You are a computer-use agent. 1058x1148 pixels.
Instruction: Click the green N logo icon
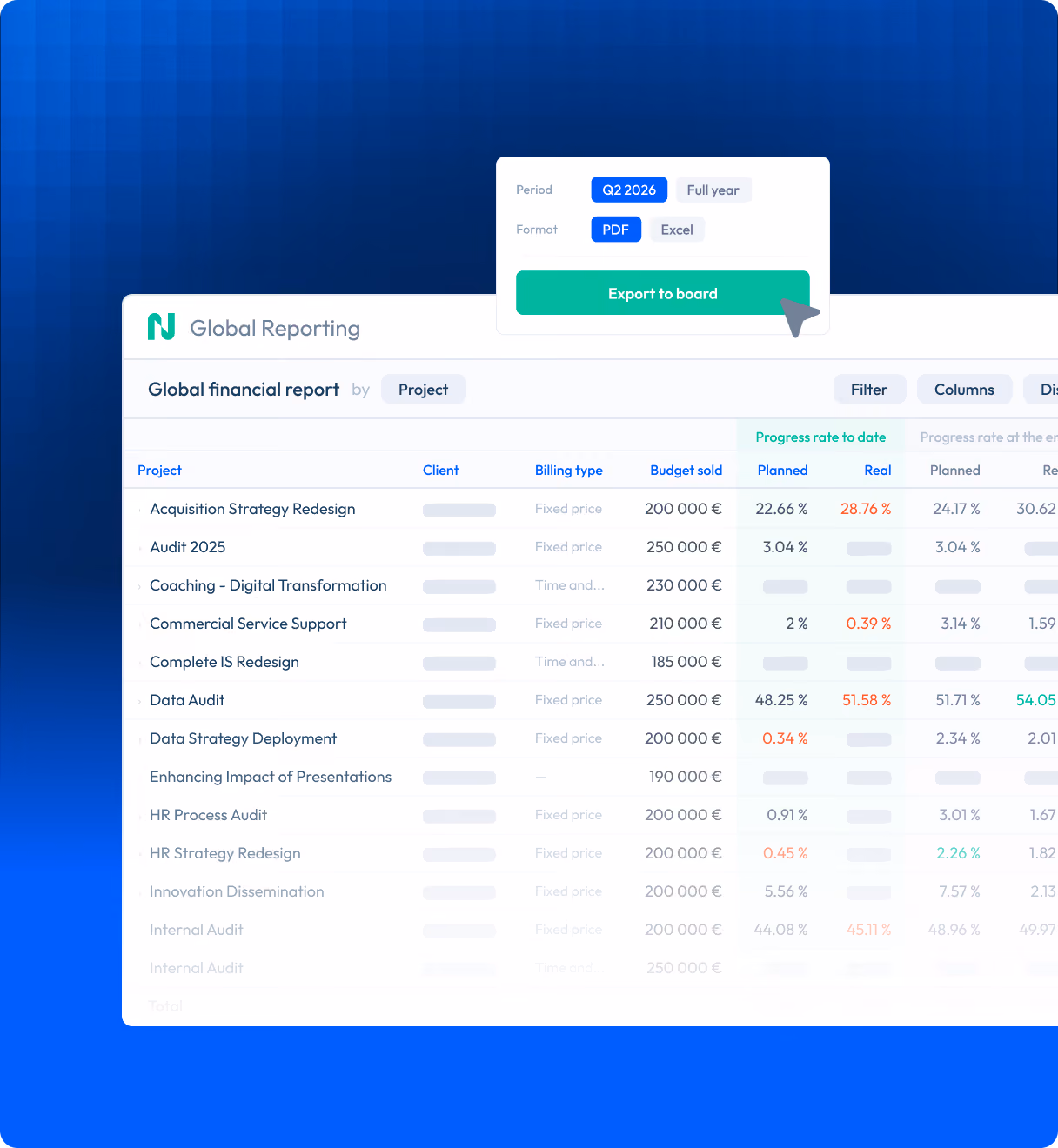click(162, 327)
